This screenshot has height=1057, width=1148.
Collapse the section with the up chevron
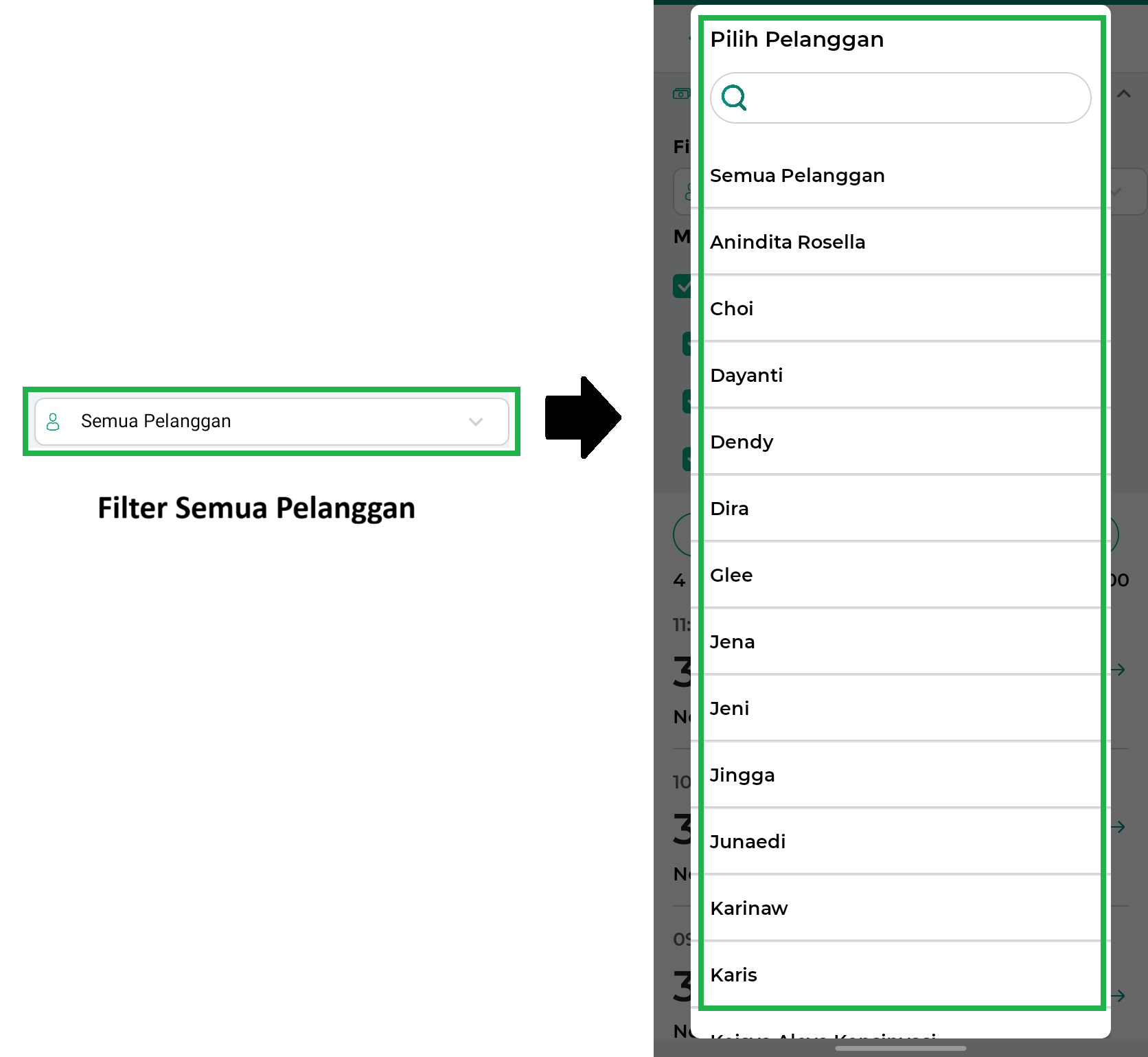pyautogui.click(x=1124, y=94)
